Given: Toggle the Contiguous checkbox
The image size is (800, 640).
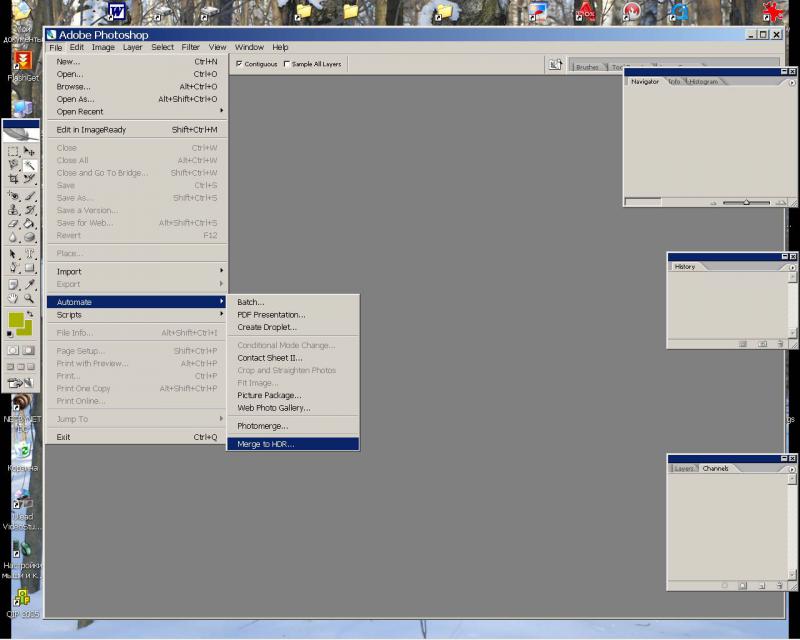Looking at the screenshot, I should [x=239, y=64].
